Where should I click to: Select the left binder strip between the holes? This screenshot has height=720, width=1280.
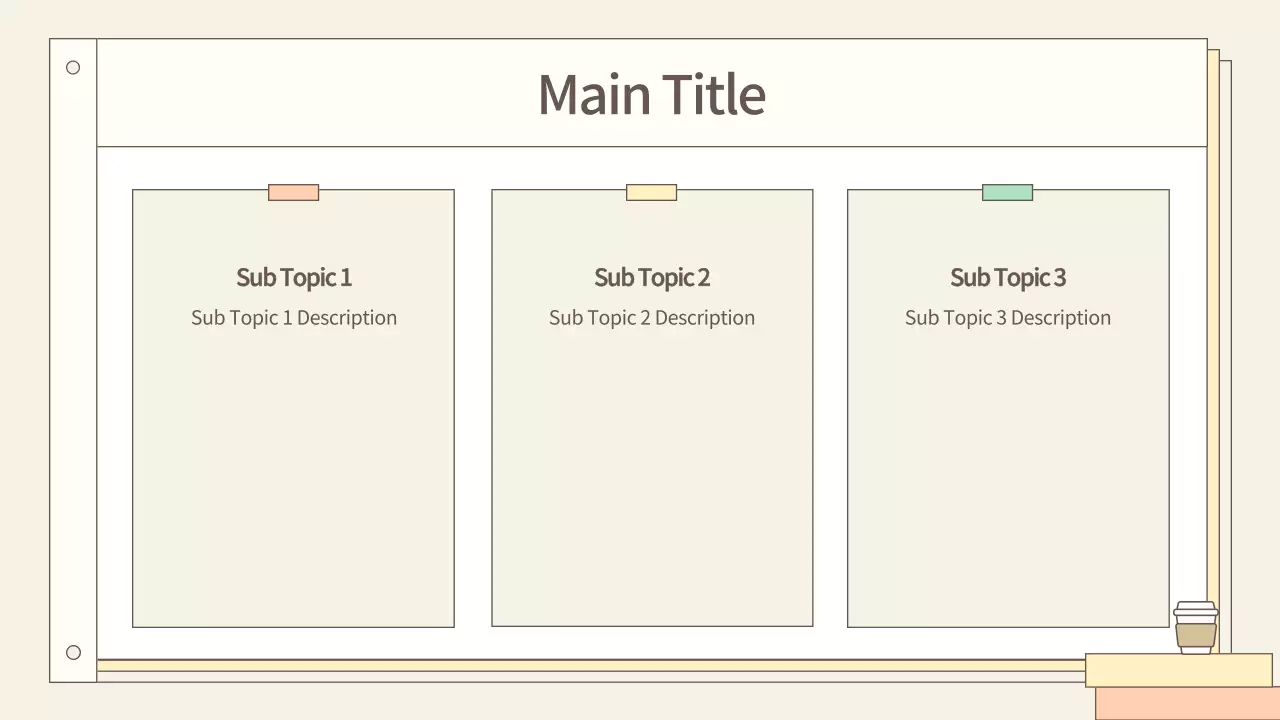coord(73,360)
